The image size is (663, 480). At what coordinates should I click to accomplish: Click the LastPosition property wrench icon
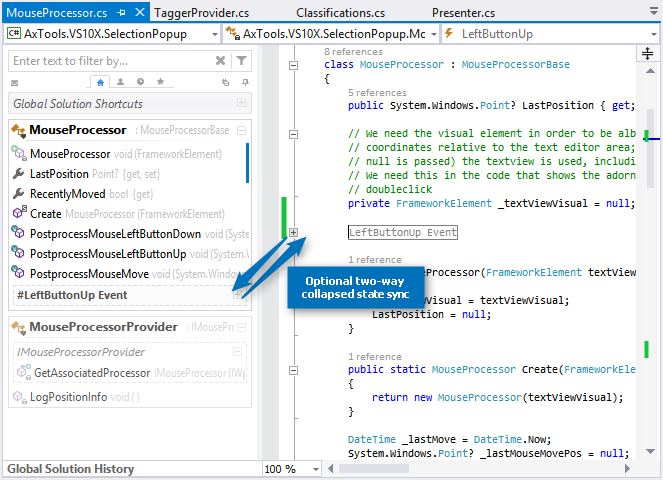tap(19, 173)
